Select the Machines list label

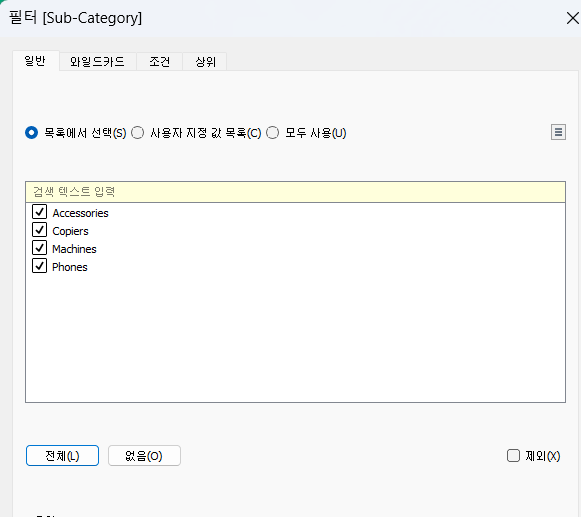[74, 249]
